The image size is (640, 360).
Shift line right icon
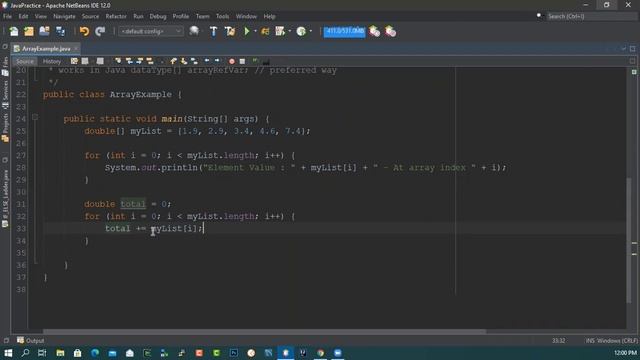[x=217, y=61]
